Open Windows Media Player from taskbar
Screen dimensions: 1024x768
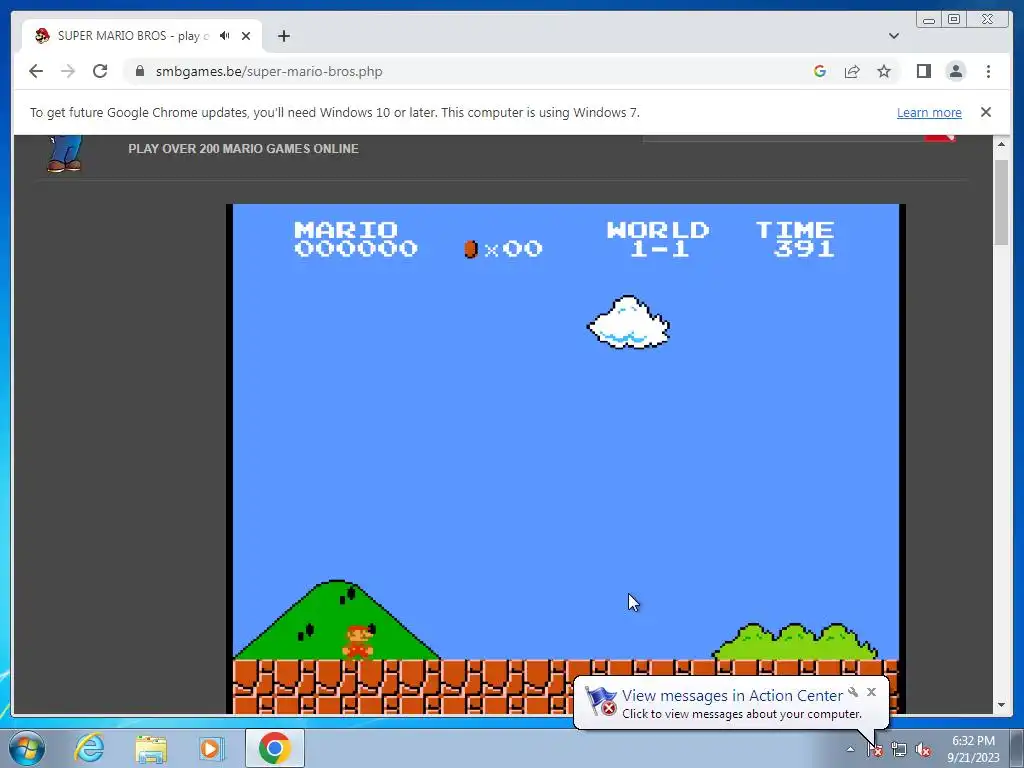pos(210,748)
